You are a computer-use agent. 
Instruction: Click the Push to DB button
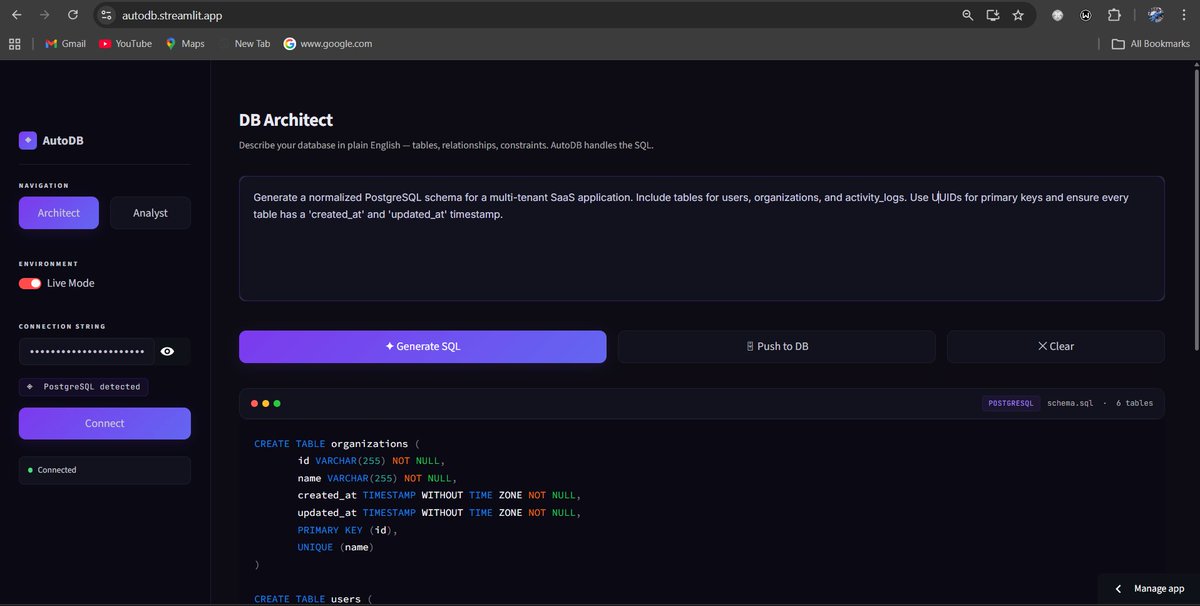(777, 346)
